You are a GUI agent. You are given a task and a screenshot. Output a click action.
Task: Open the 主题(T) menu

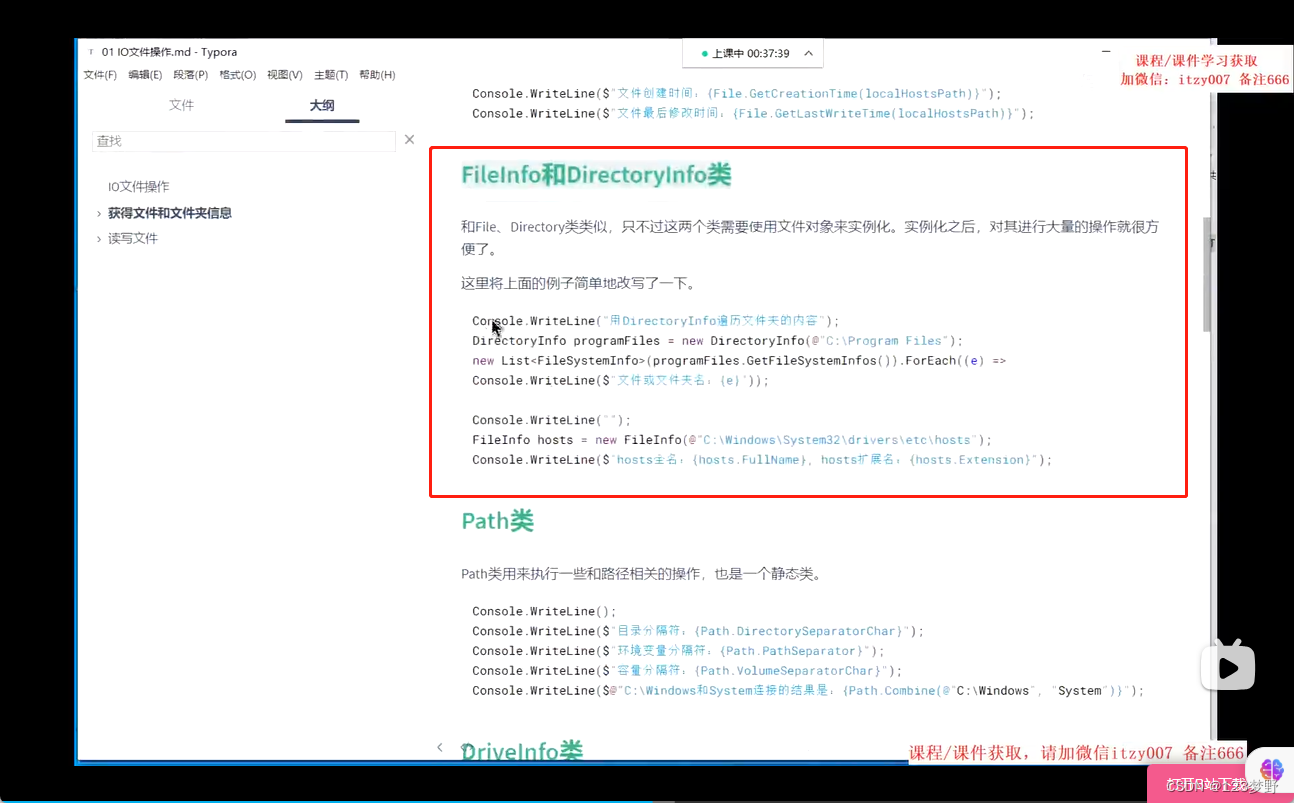pyautogui.click(x=330, y=74)
